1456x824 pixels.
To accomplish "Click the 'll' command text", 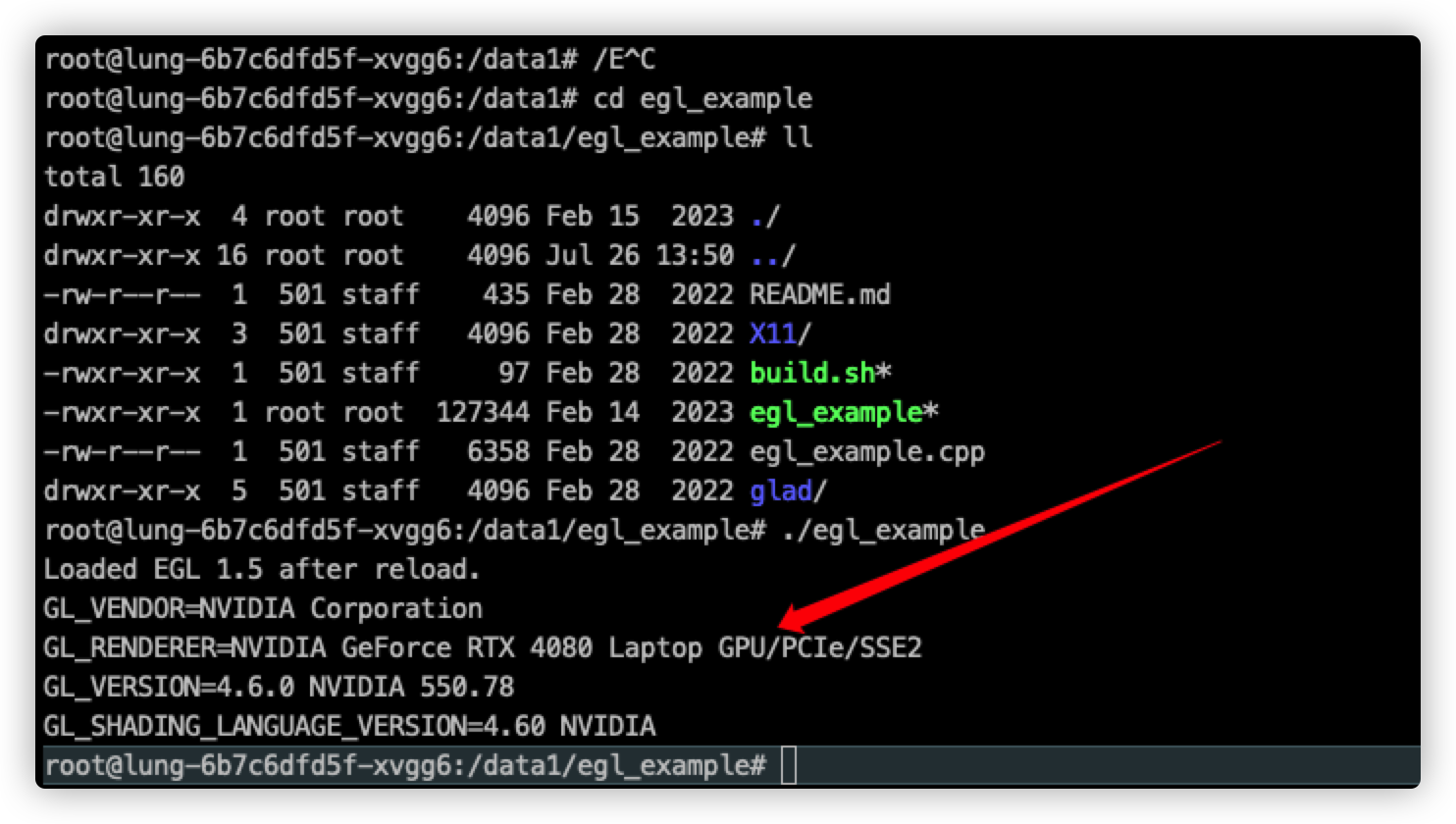I will pyautogui.click(x=797, y=137).
